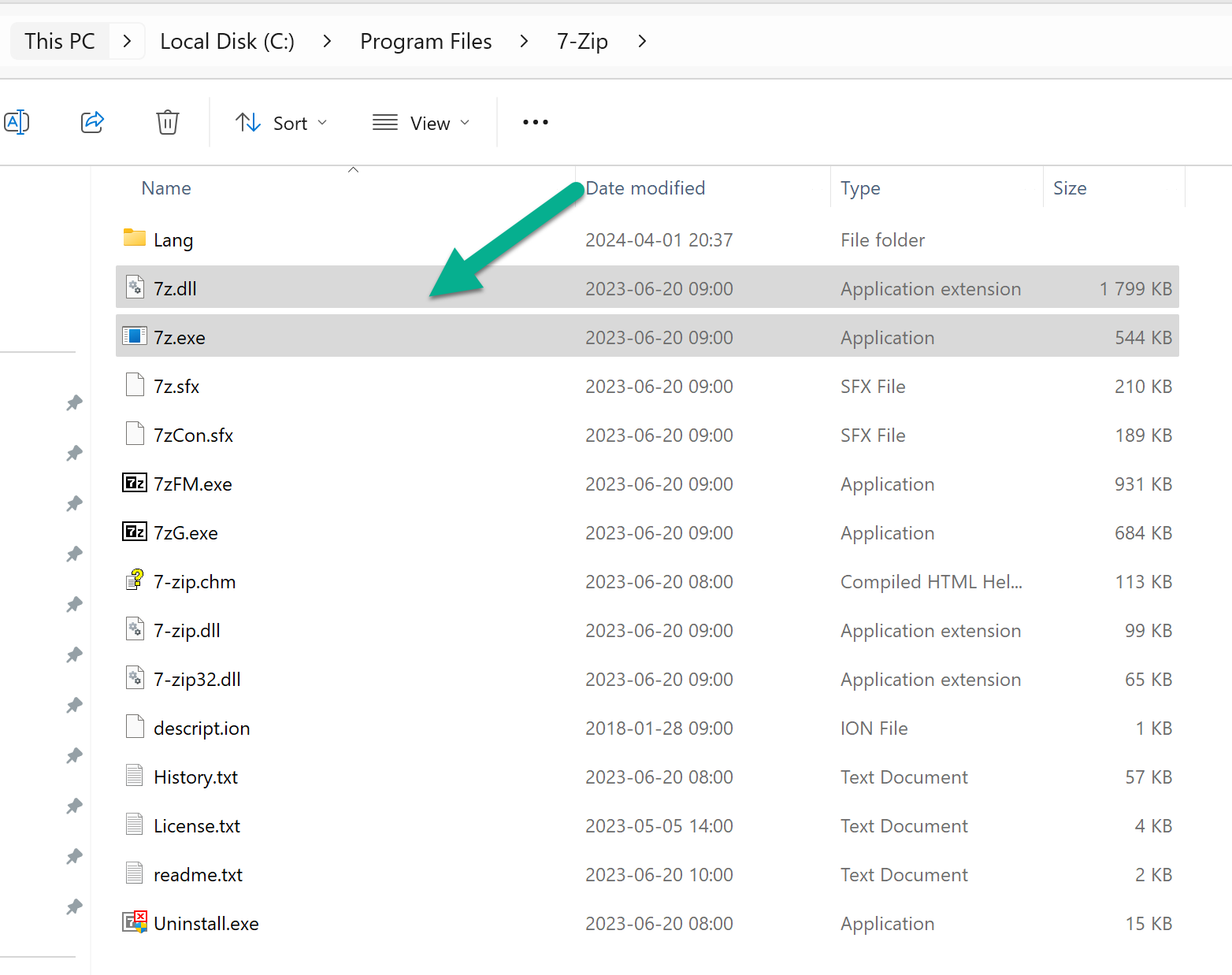
Task: Expand the chevron after Program Files
Action: 524,41
